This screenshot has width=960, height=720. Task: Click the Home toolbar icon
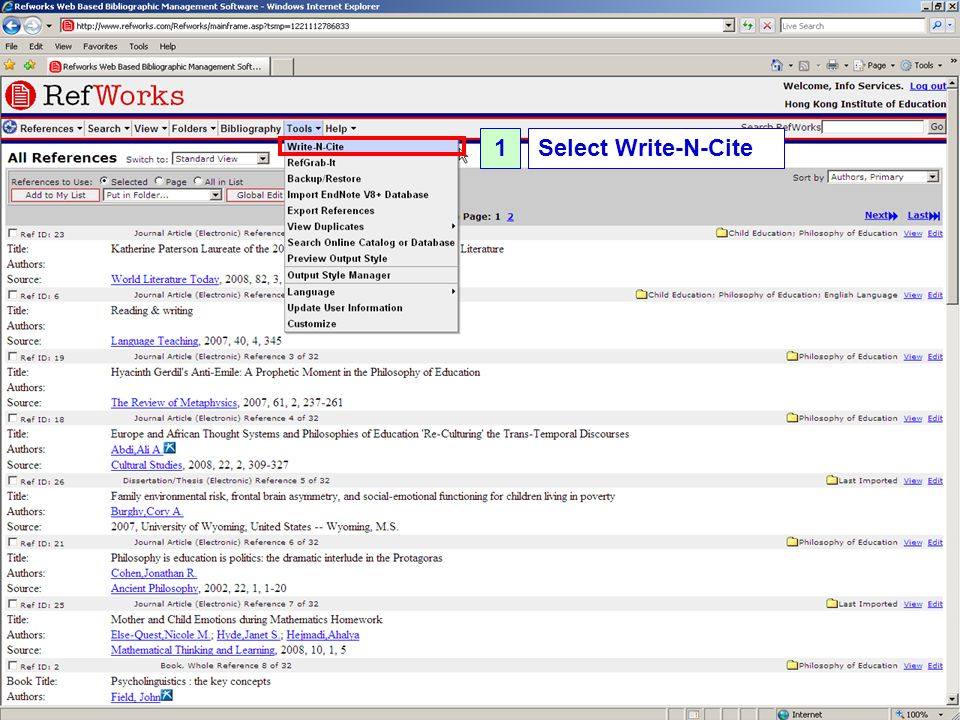point(777,65)
